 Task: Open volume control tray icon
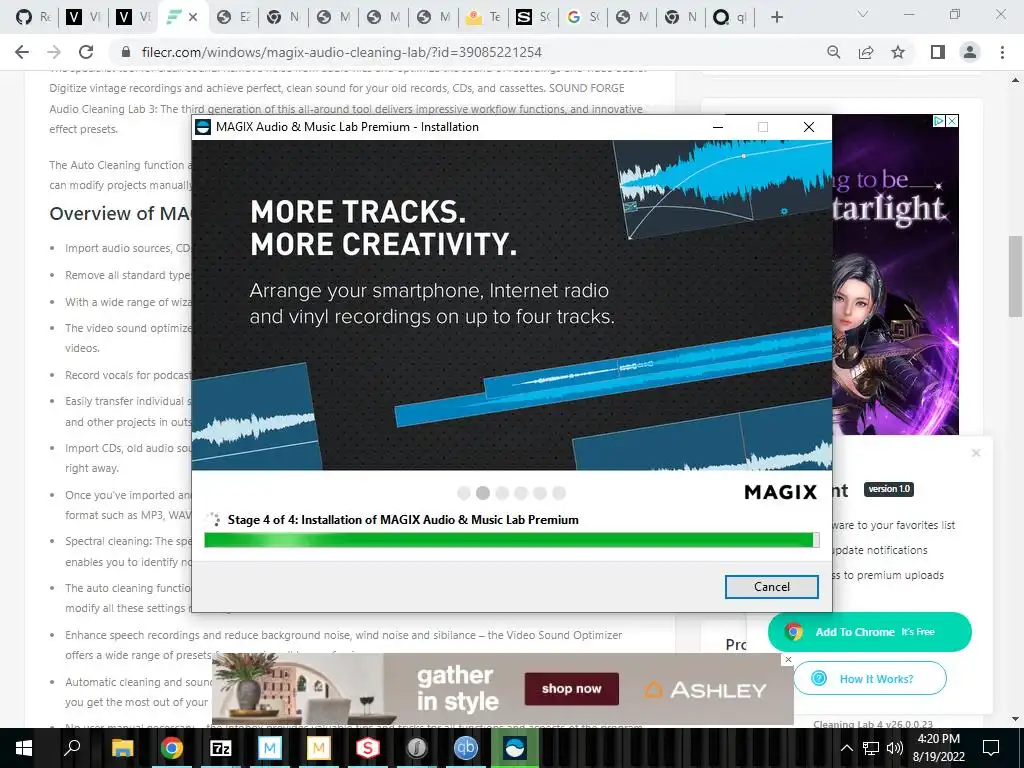tap(894, 748)
